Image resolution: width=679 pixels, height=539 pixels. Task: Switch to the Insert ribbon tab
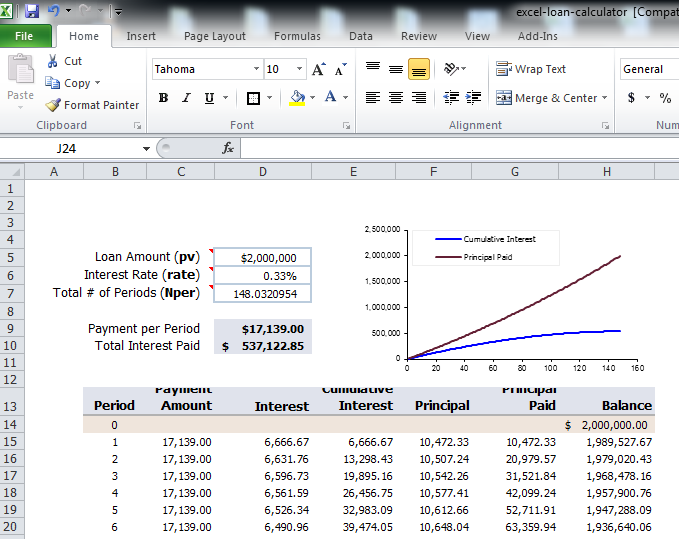(x=141, y=36)
